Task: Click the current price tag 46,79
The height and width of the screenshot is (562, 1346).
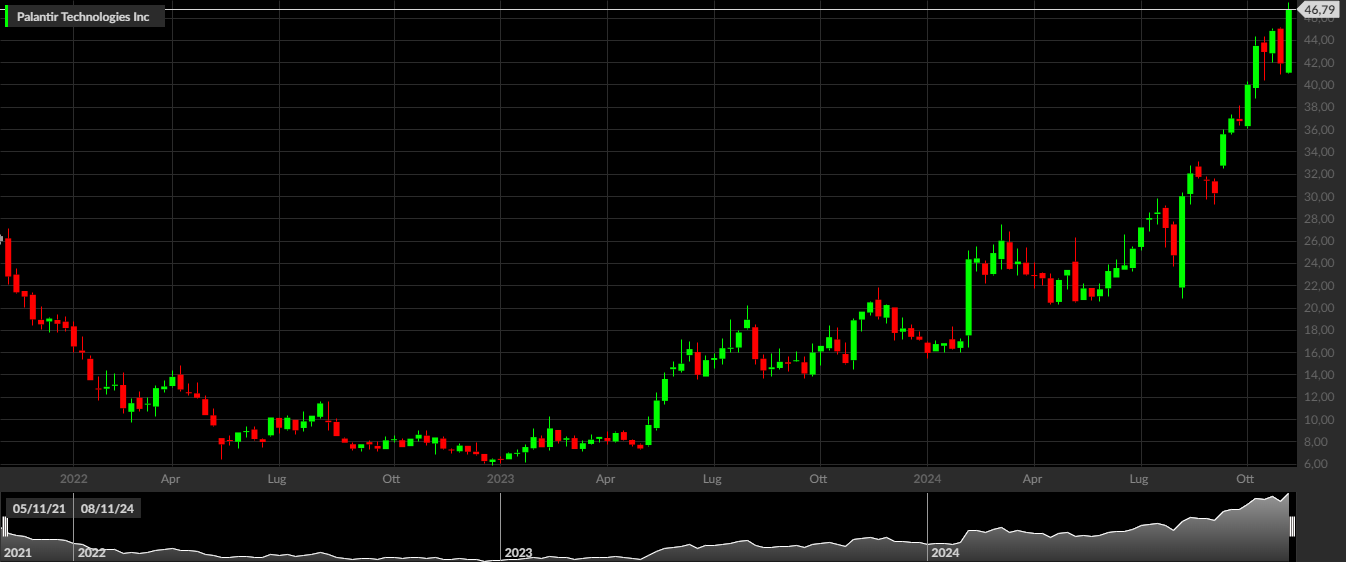Action: click(1319, 9)
